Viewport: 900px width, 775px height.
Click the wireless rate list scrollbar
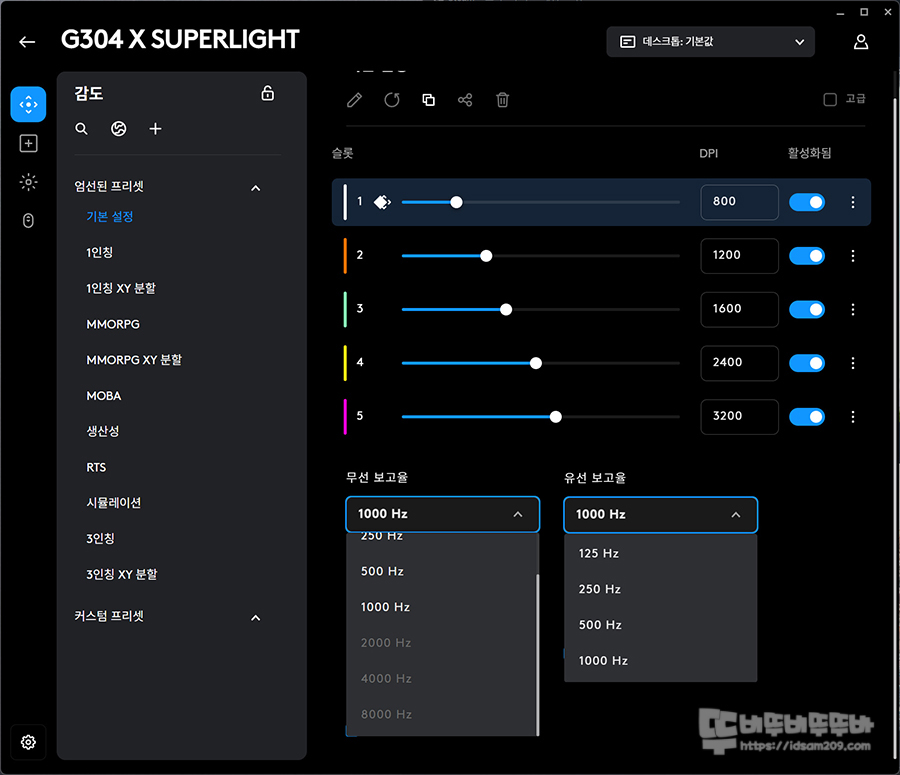[x=537, y=654]
